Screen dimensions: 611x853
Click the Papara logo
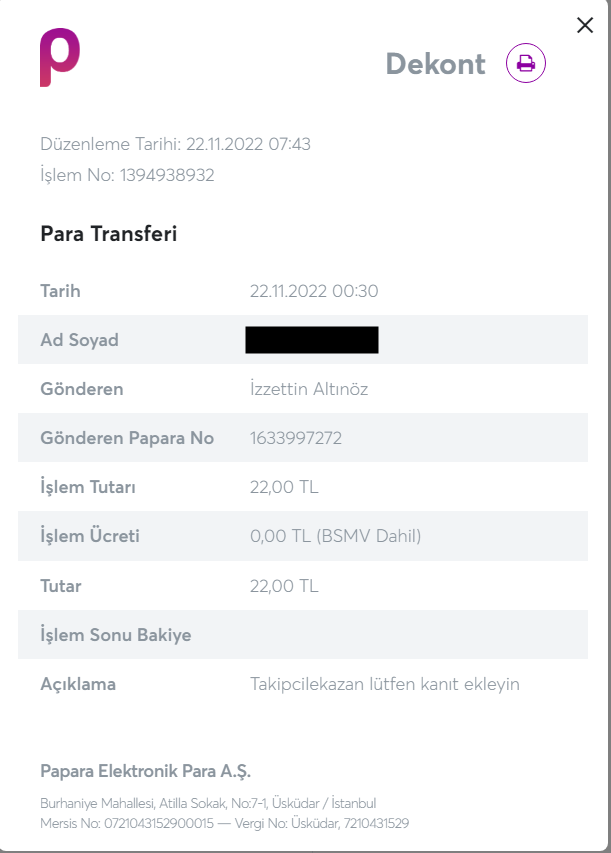coord(59,57)
